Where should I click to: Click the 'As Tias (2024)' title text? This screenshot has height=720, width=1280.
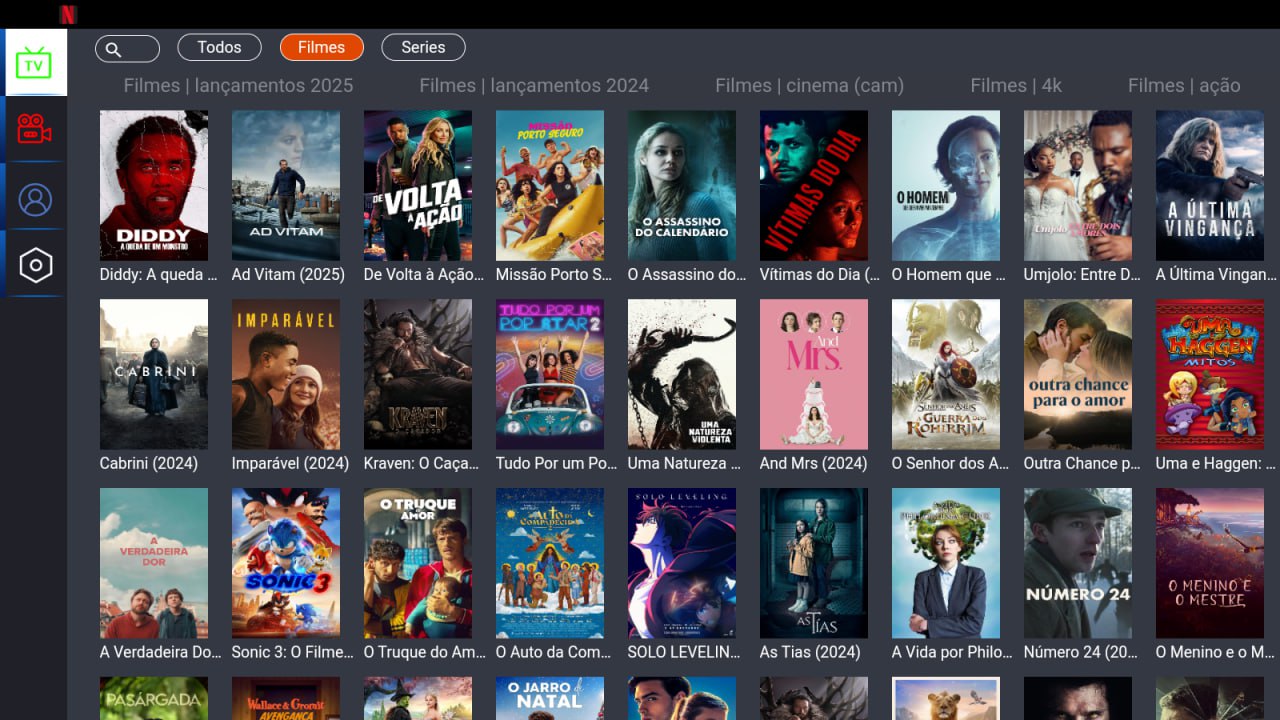[x=810, y=652]
